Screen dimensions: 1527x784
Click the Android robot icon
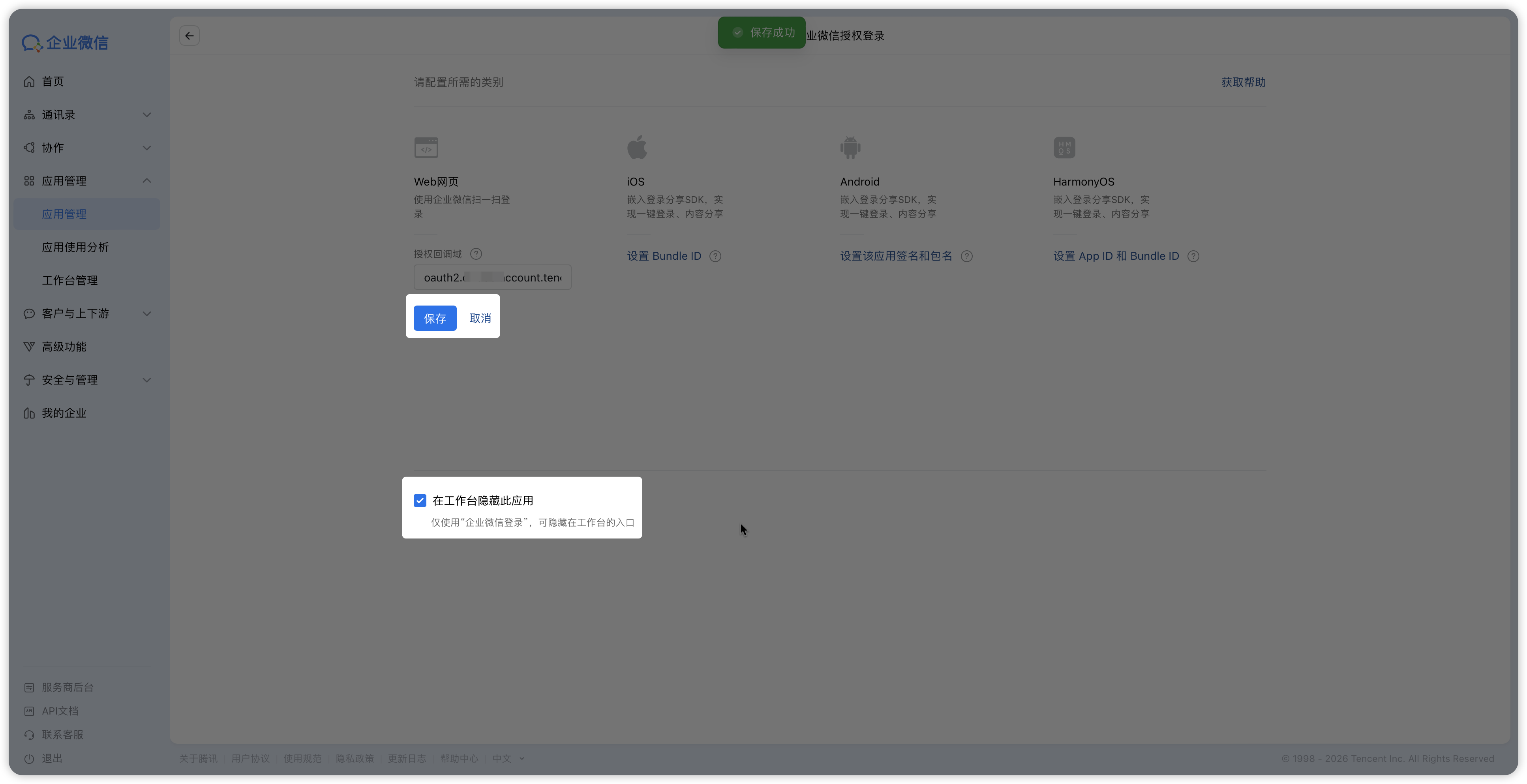click(x=850, y=148)
